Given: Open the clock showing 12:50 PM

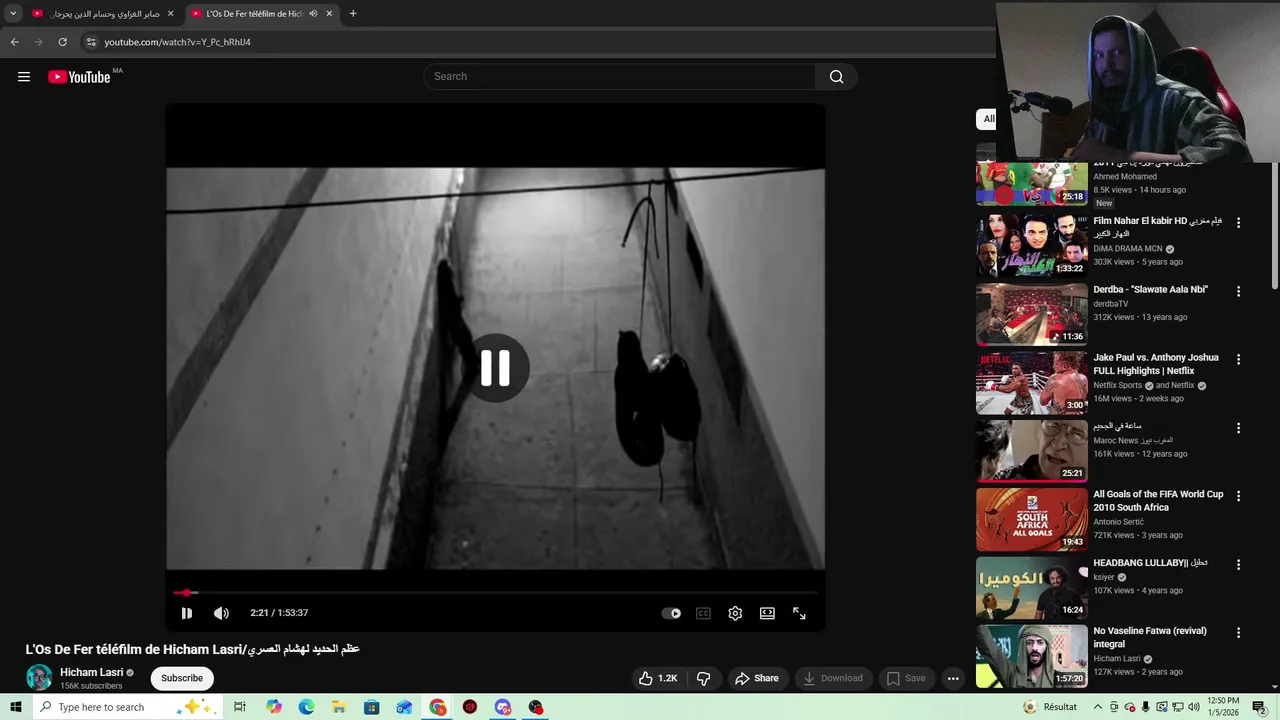Looking at the screenshot, I should coord(1223,707).
